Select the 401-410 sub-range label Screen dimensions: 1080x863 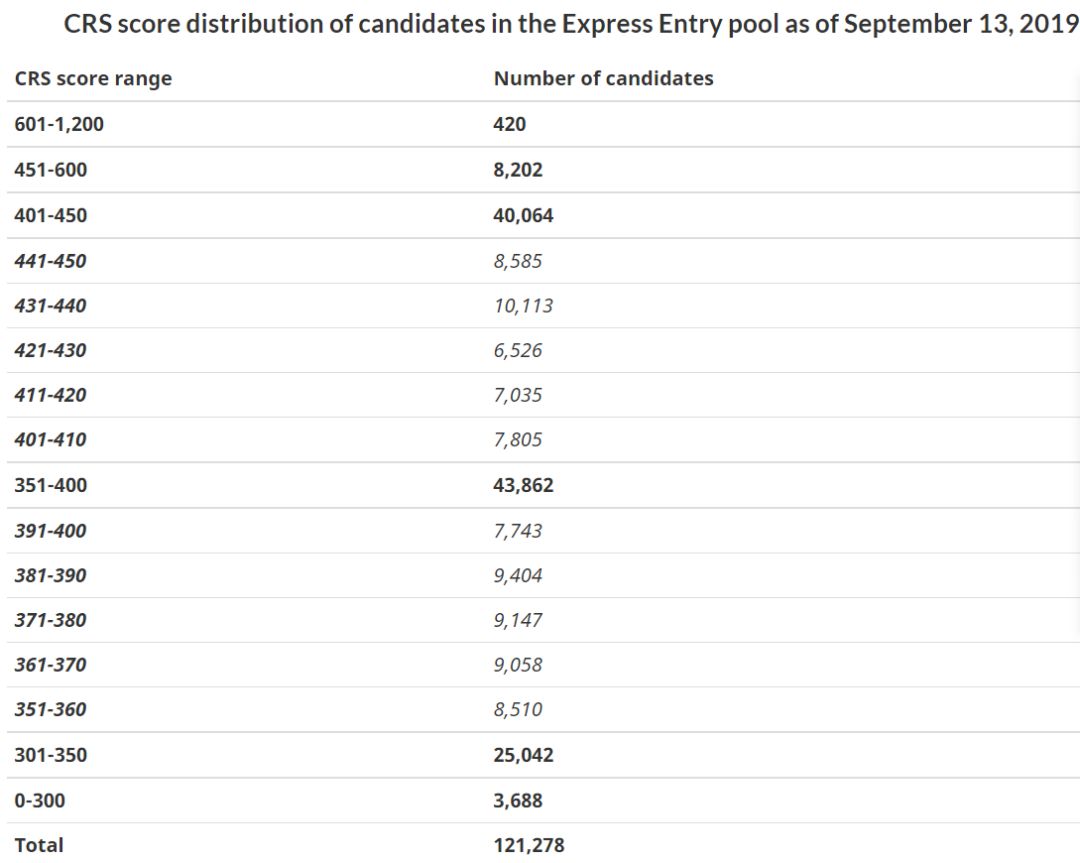(x=51, y=440)
